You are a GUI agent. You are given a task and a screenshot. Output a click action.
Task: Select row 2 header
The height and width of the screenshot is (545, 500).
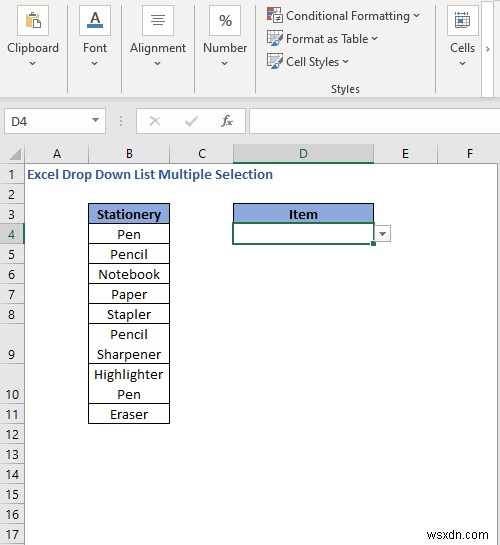coord(12,194)
